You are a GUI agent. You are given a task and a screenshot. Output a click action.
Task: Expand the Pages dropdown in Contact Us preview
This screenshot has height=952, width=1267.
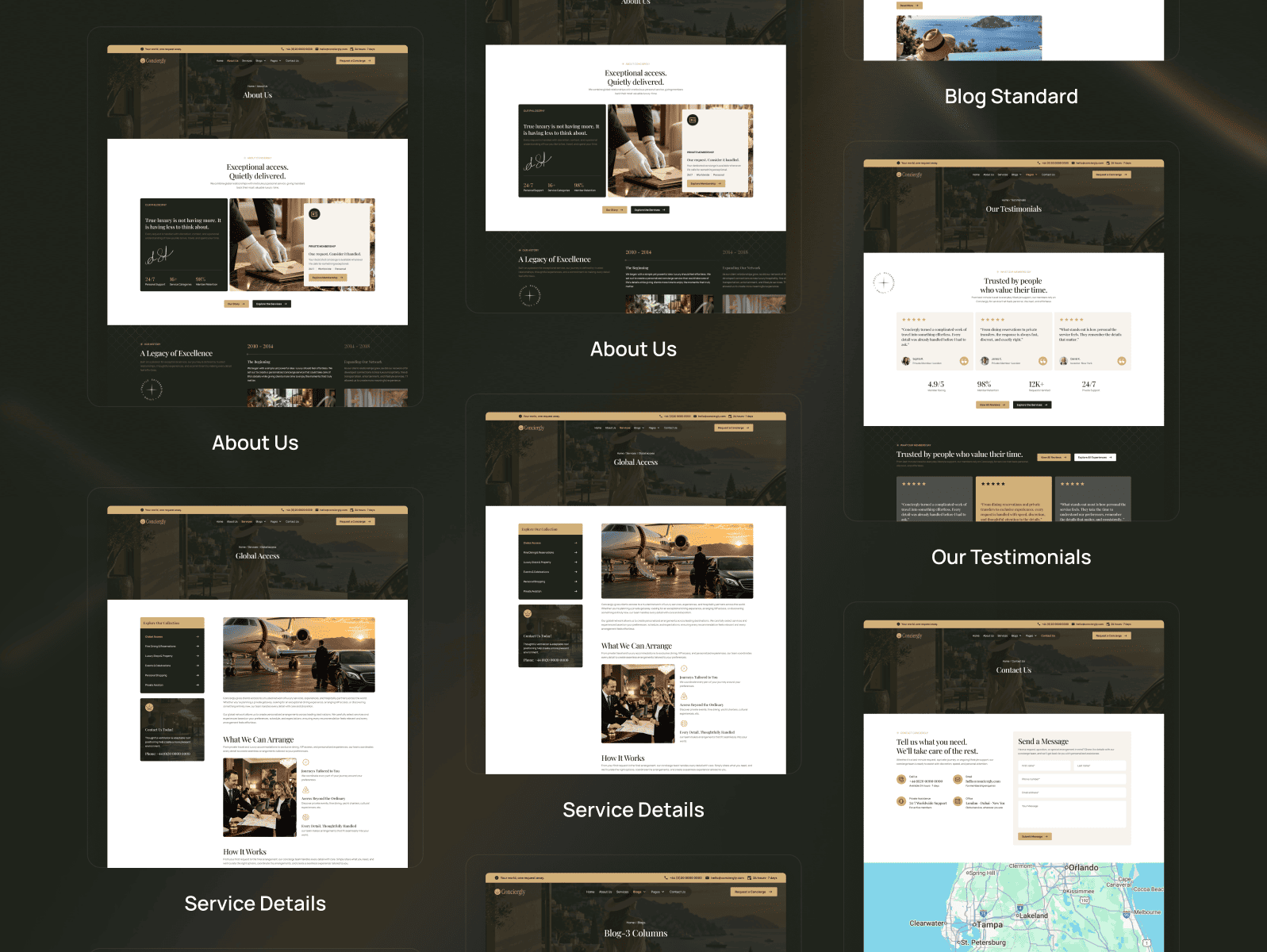click(x=1031, y=635)
